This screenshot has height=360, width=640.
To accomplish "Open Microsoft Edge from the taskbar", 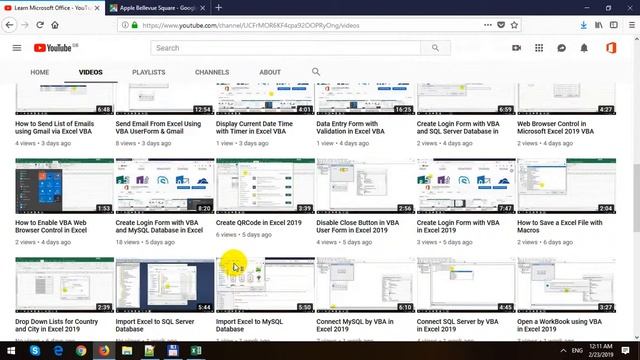I will [x=58, y=351].
